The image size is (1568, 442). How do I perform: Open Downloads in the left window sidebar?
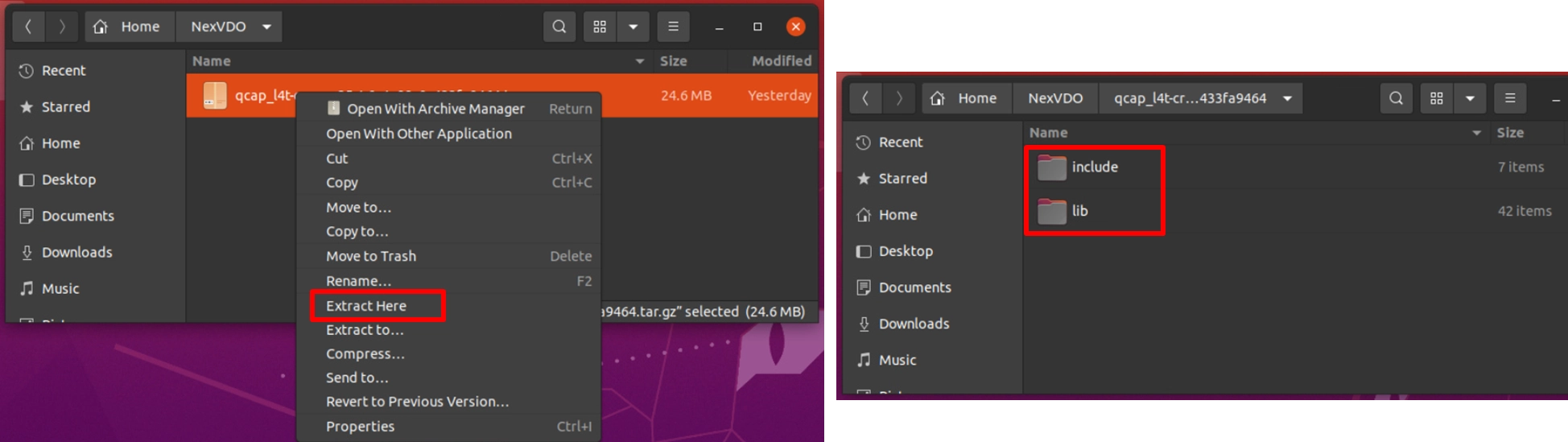76,252
